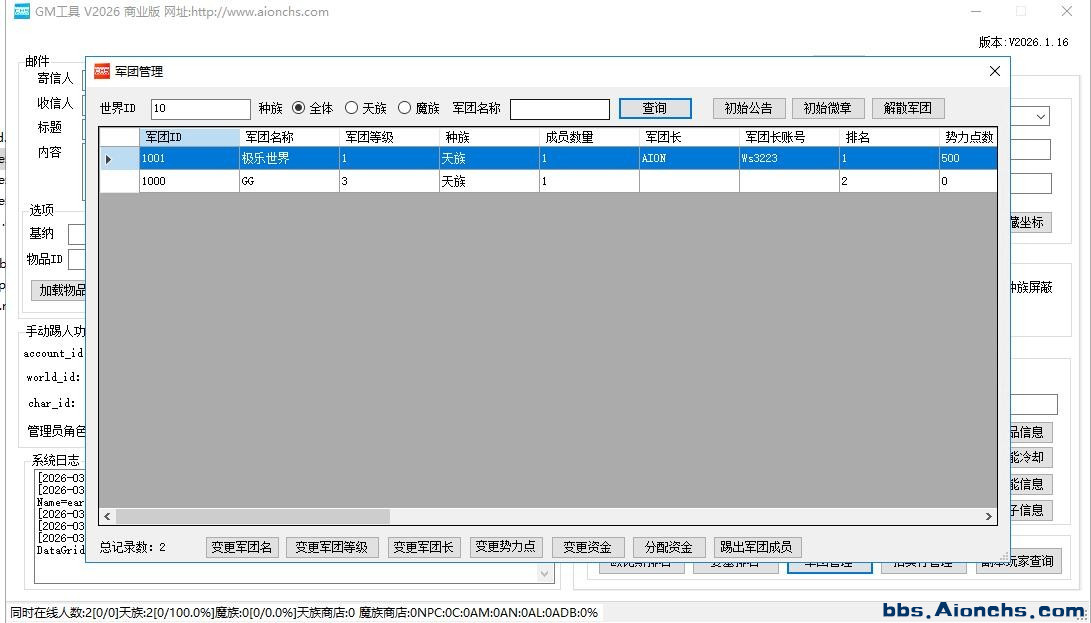The image size is (1091, 623).
Task: Click the row selector arrow for legion 1001
Action: click(x=109, y=159)
